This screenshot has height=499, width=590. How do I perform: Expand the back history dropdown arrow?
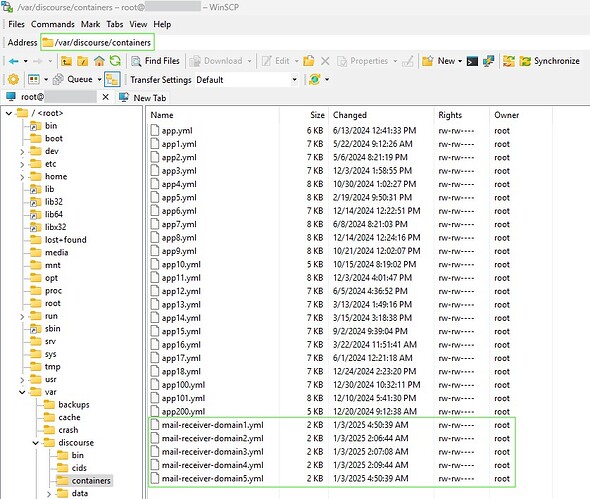pos(26,61)
